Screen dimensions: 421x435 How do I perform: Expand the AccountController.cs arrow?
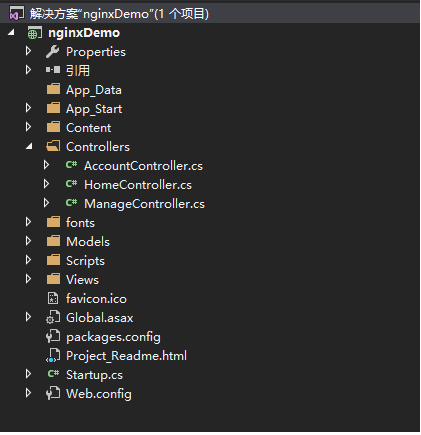[47, 165]
